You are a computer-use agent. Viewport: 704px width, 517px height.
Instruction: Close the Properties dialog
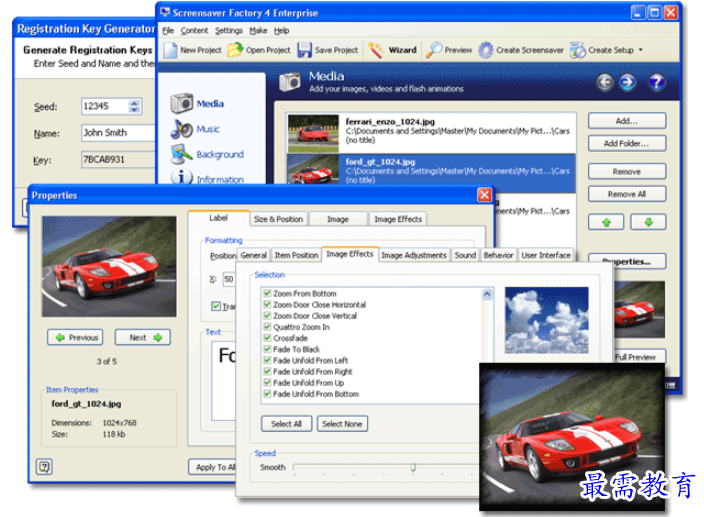pyautogui.click(x=484, y=195)
